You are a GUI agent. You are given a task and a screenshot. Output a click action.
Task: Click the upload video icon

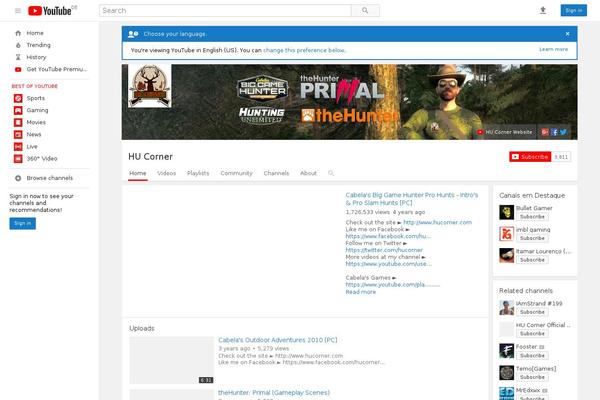pyautogui.click(x=543, y=11)
